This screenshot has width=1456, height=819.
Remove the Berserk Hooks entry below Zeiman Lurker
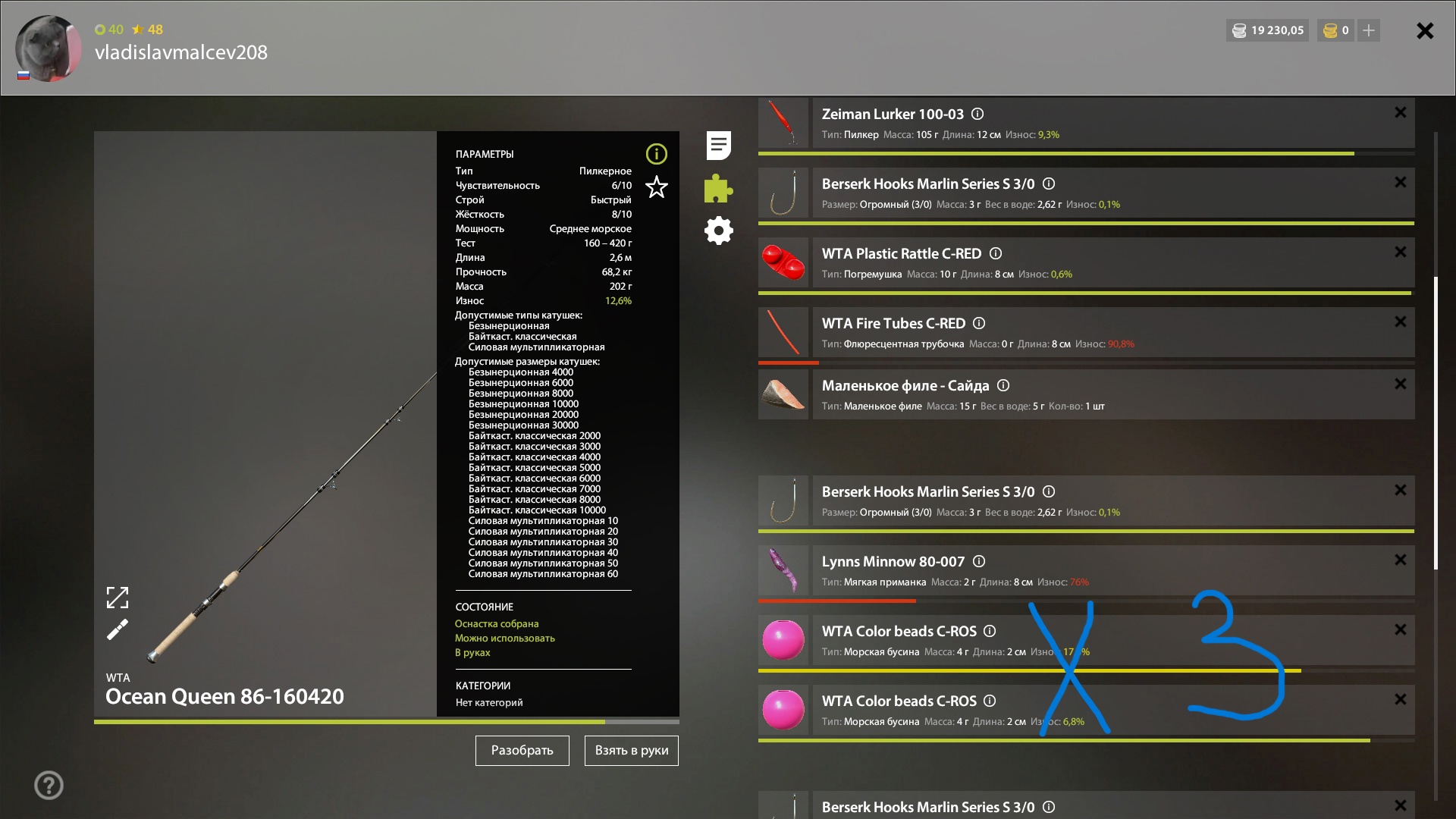(x=1401, y=182)
